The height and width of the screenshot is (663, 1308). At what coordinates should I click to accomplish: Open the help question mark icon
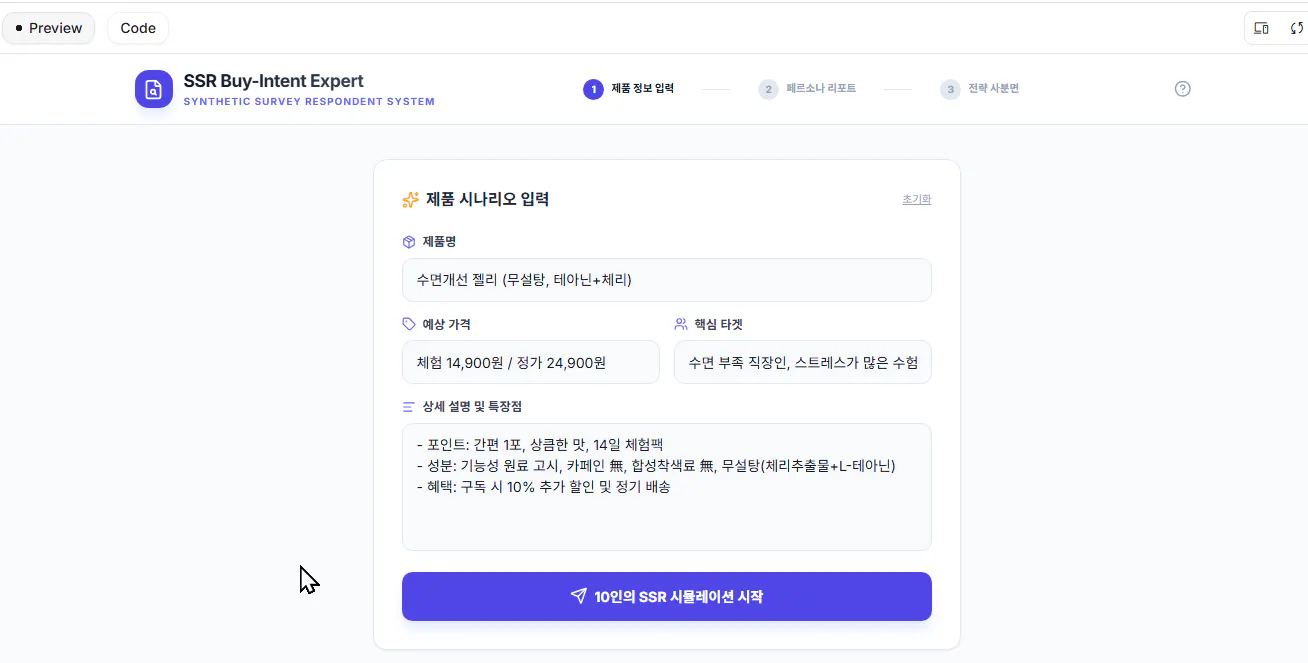[x=1183, y=89]
